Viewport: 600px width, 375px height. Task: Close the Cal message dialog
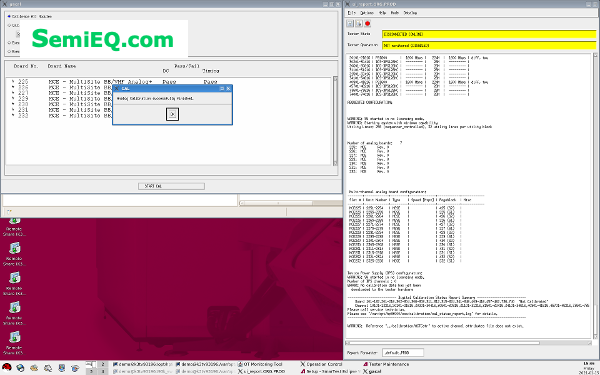[x=228, y=88]
